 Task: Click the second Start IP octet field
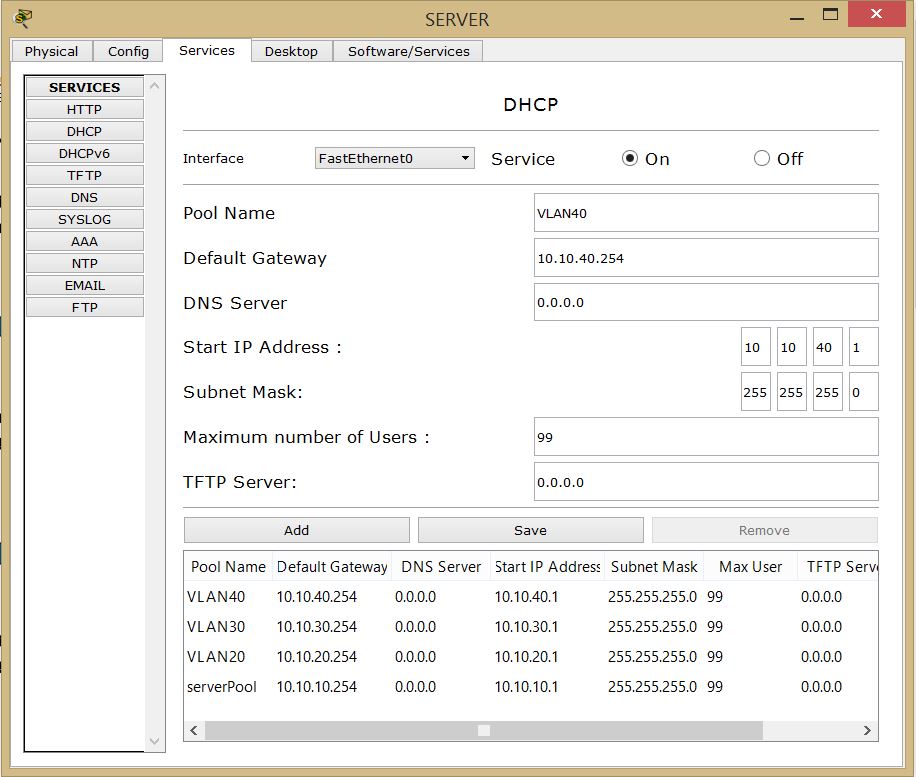[792, 347]
